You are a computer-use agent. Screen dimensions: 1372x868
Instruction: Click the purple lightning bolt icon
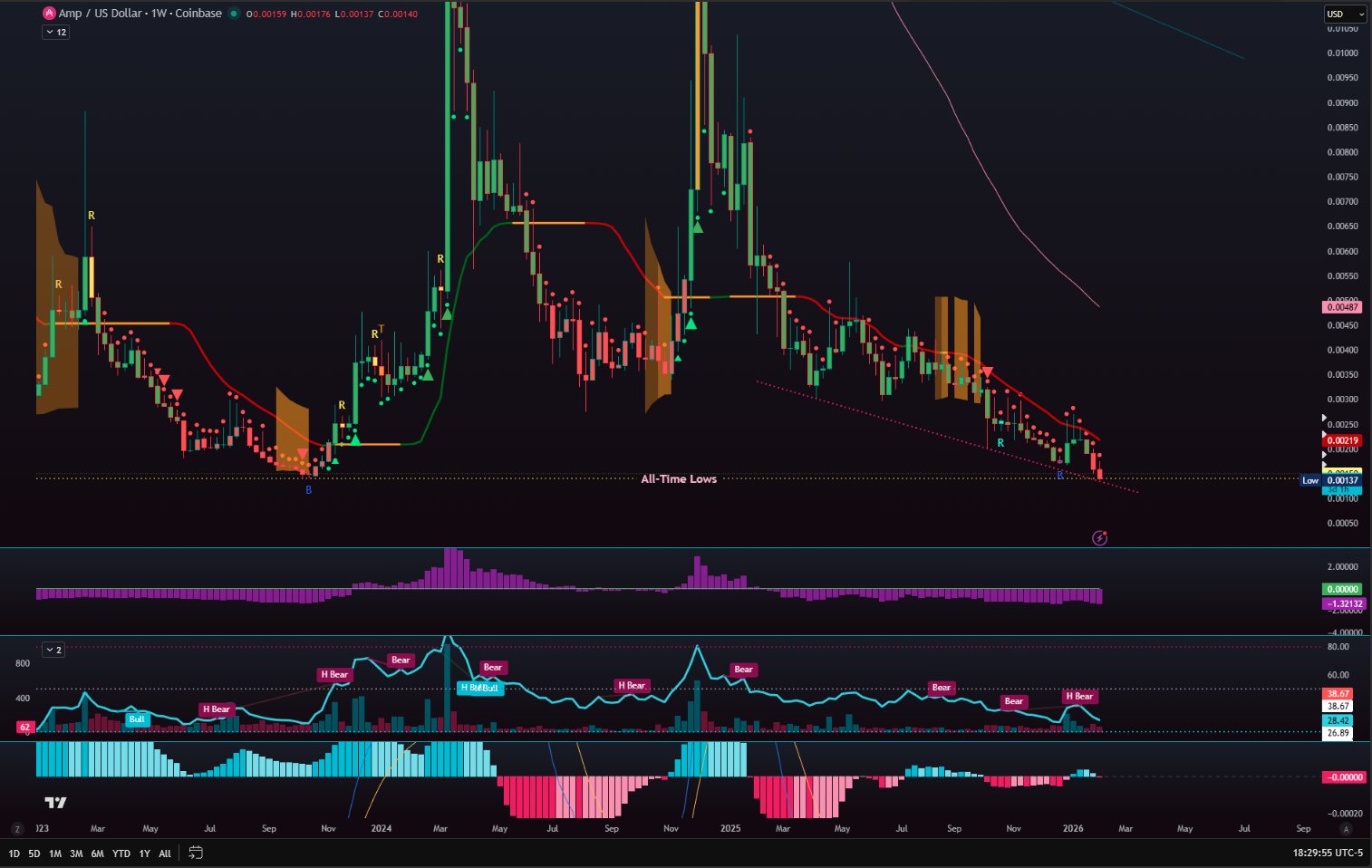(1099, 538)
